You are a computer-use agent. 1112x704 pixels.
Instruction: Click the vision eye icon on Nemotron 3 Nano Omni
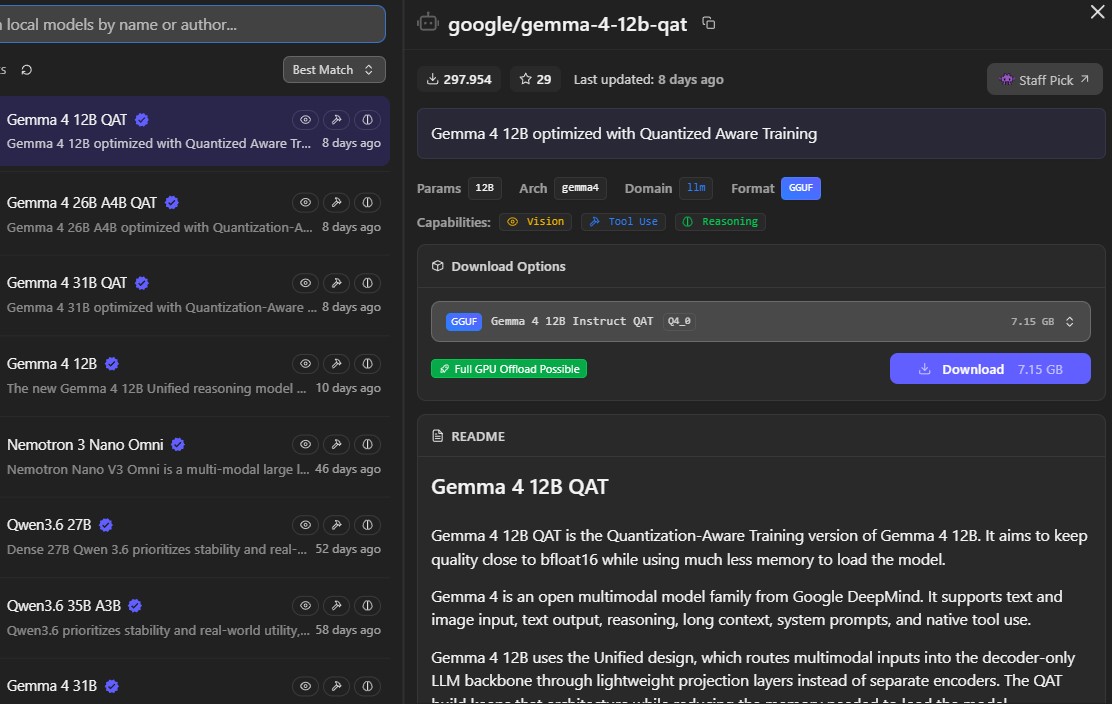305,445
